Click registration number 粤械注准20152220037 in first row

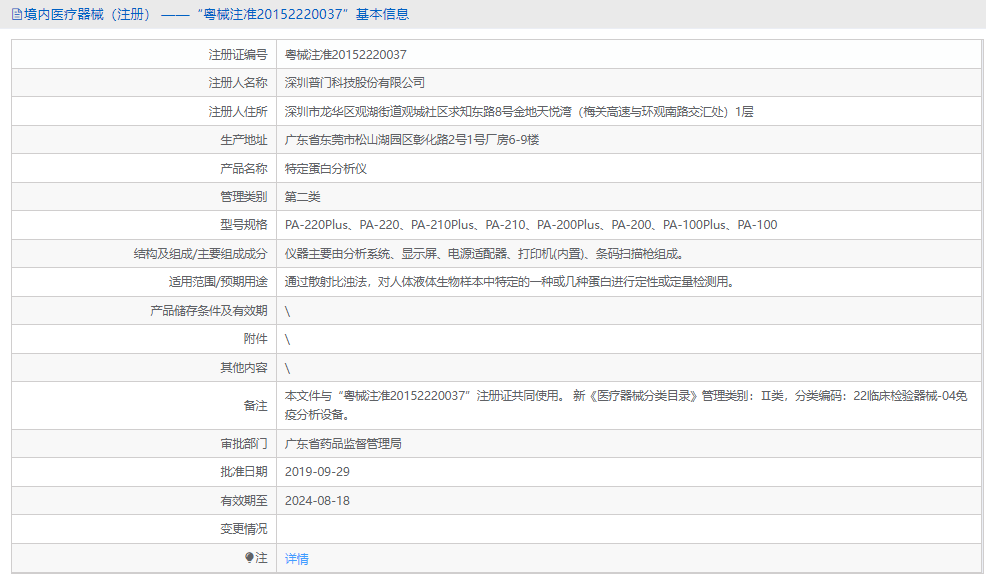(x=346, y=55)
